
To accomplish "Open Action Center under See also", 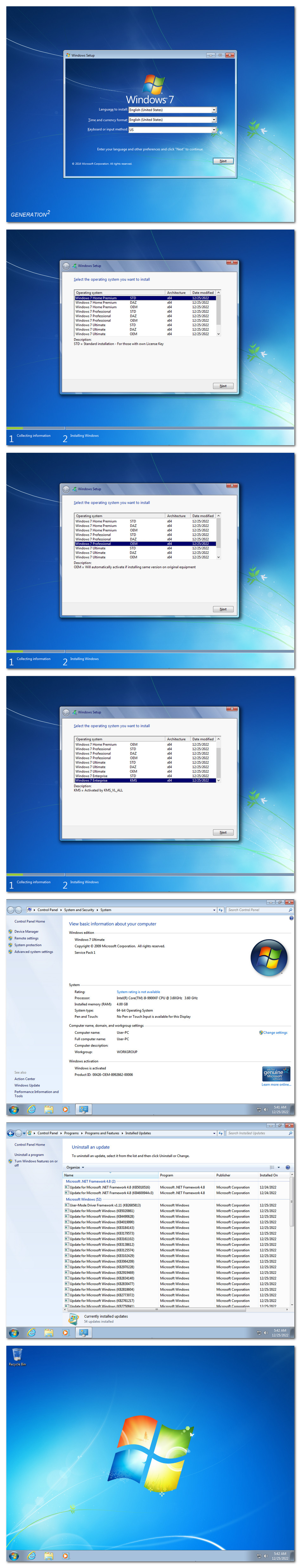I will point(25,1078).
